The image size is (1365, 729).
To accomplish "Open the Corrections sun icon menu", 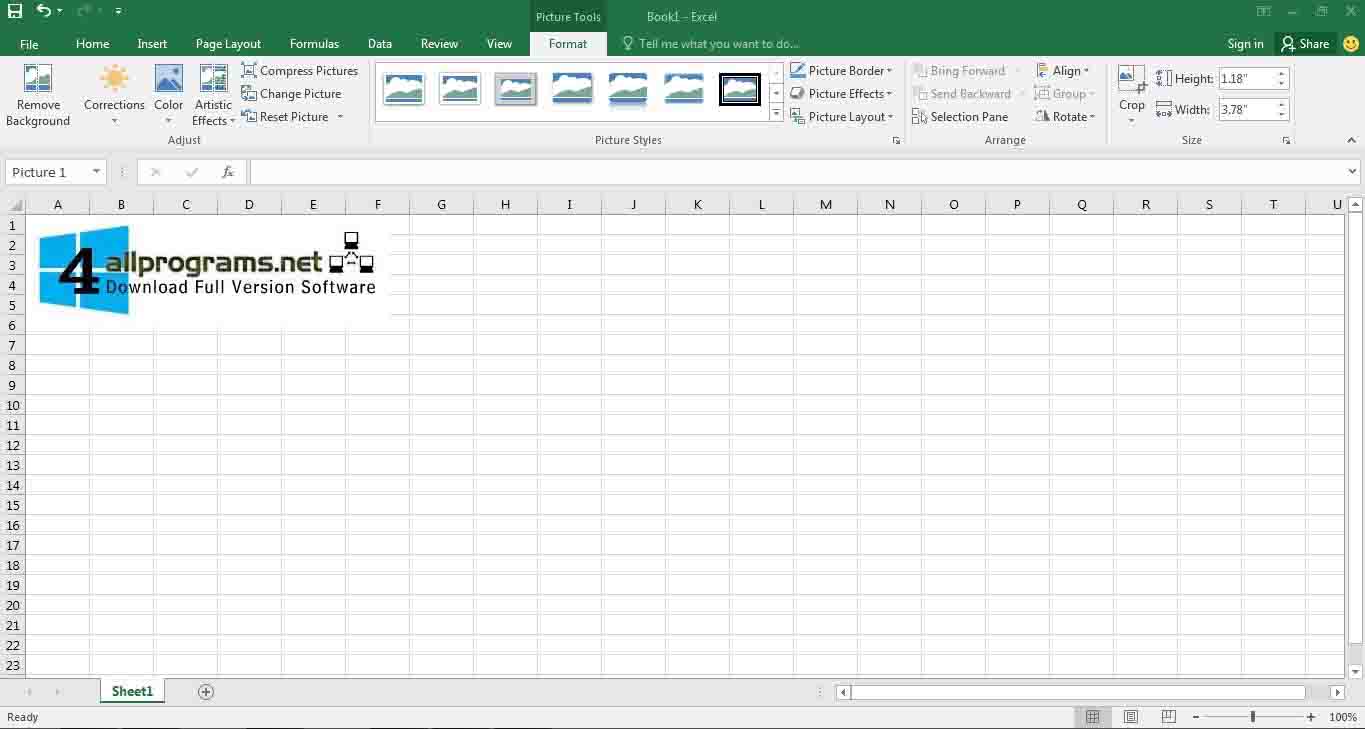I will [114, 96].
